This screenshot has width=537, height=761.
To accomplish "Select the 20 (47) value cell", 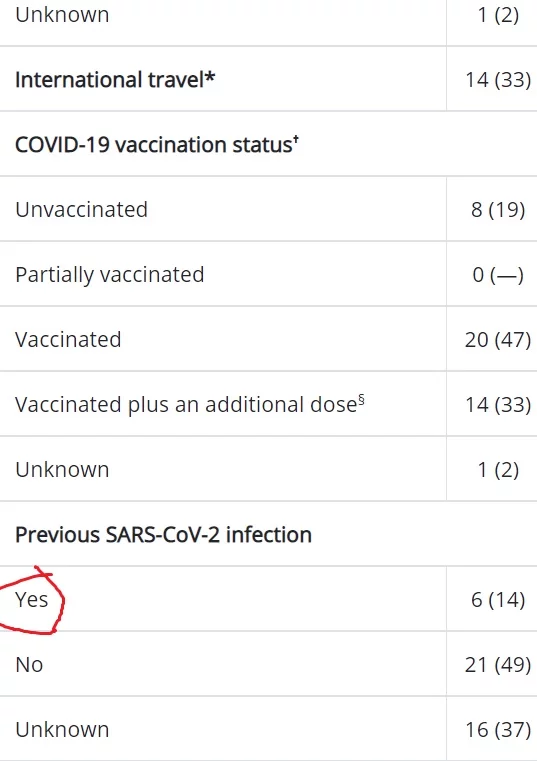I will [498, 340].
